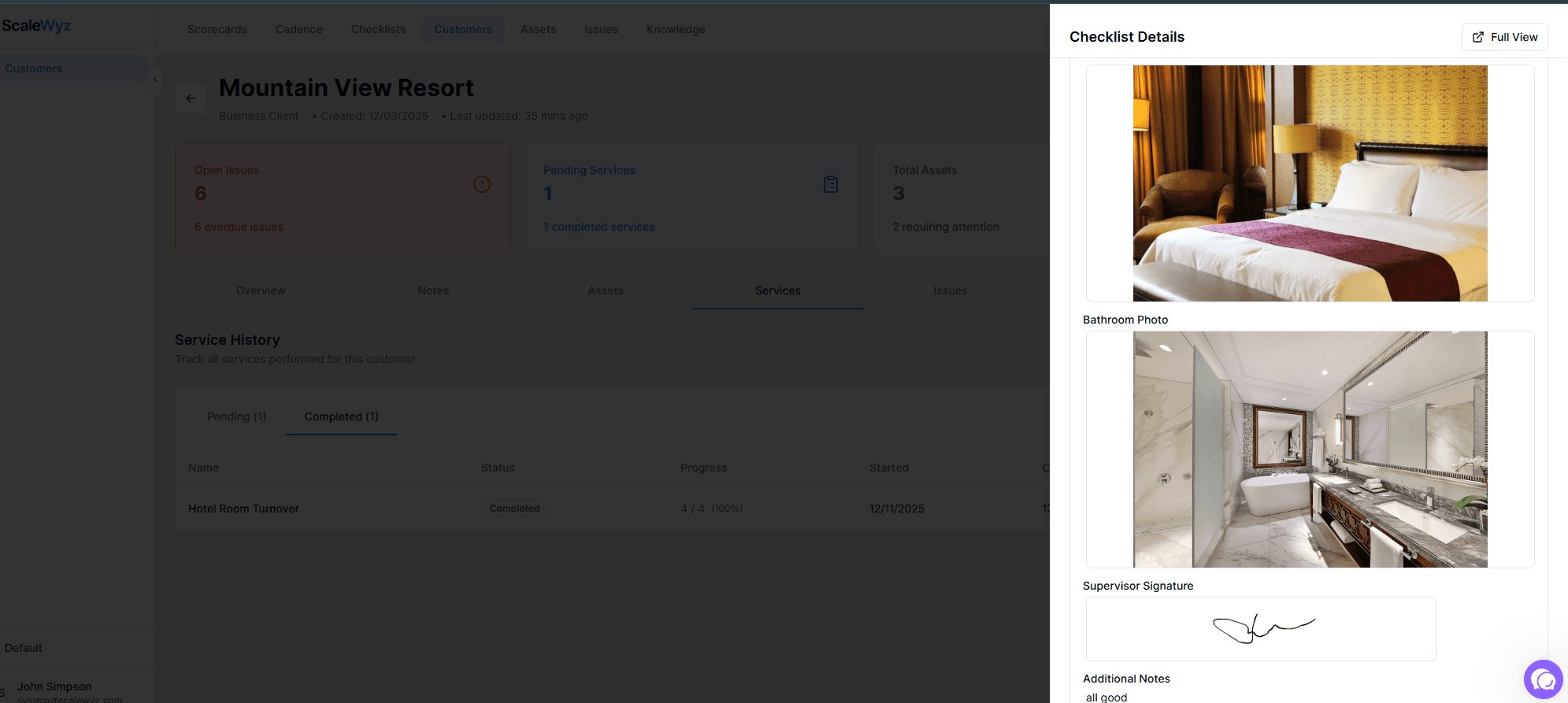The width and height of the screenshot is (1568, 703).
Task: Click the Service History heading
Action: [x=228, y=340]
